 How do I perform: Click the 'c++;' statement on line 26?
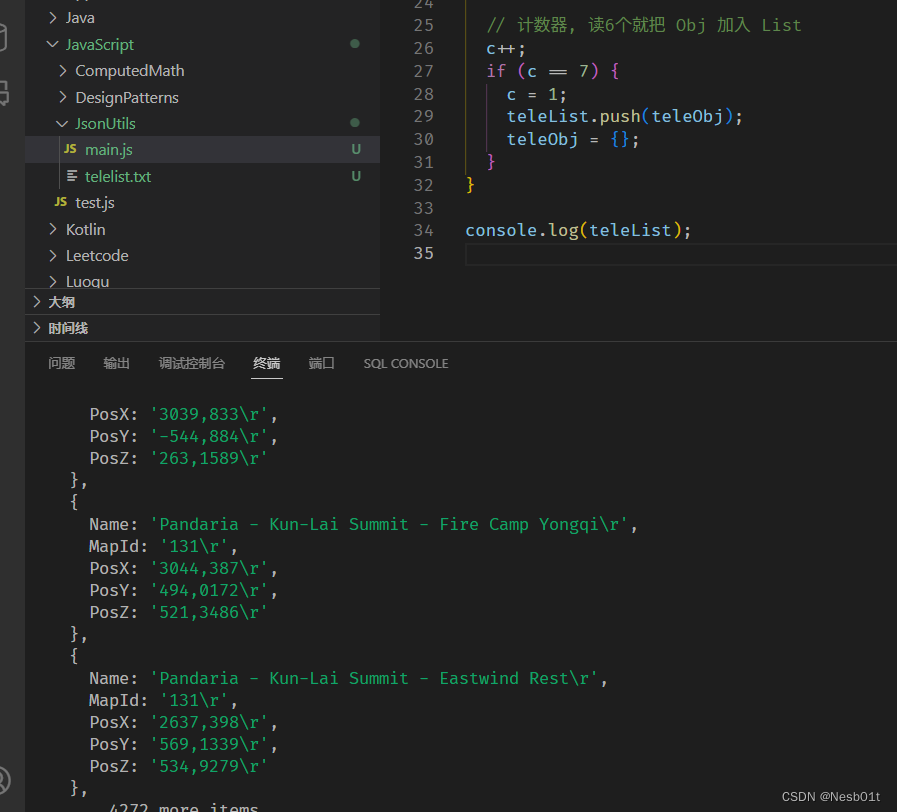[x=506, y=49]
